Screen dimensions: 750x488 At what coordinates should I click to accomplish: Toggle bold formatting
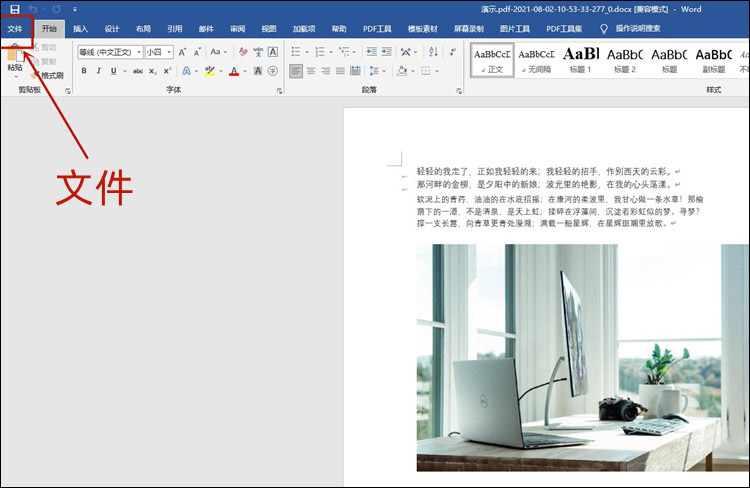point(84,71)
